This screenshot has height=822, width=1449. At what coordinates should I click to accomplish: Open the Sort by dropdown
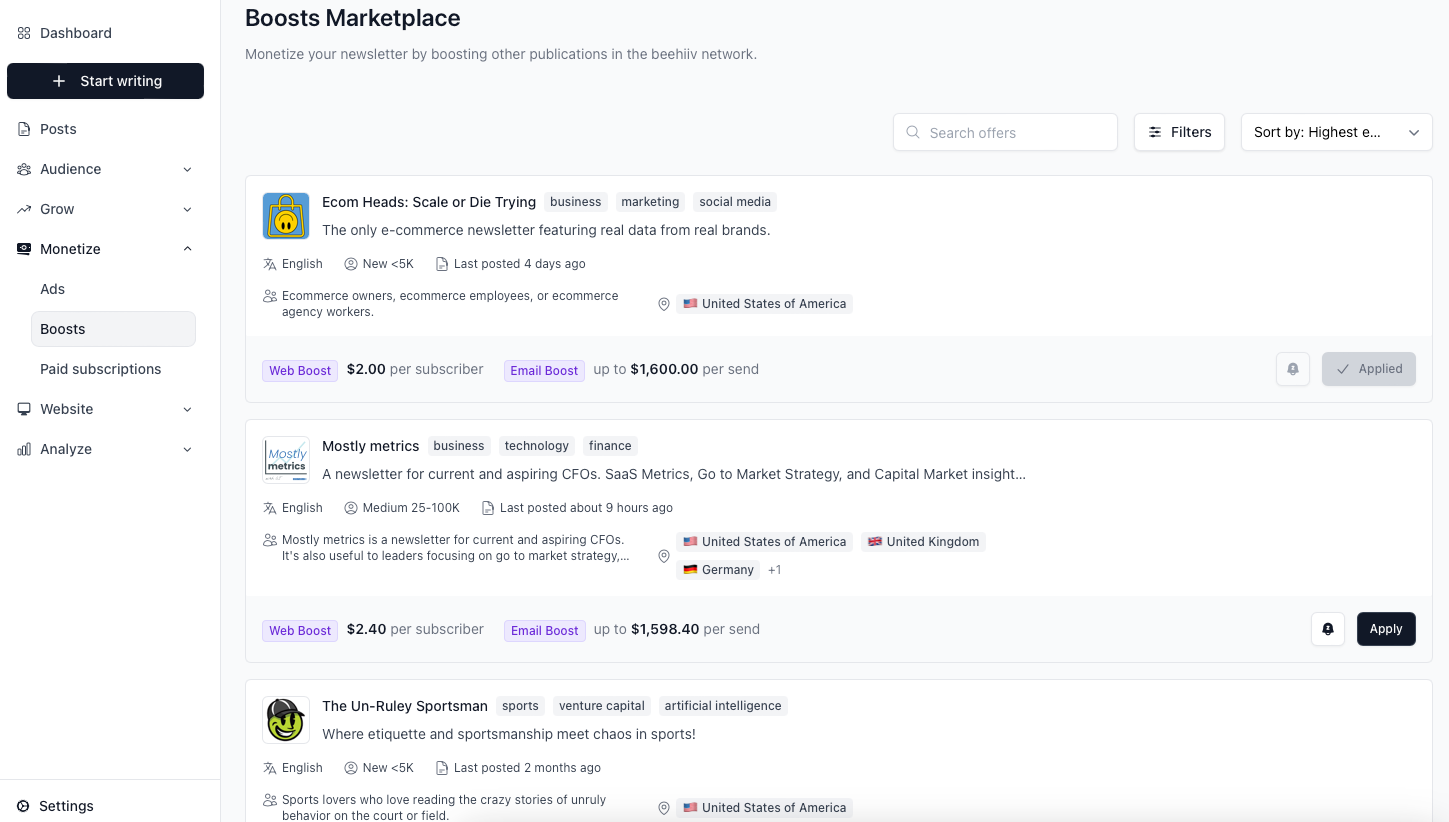1336,132
